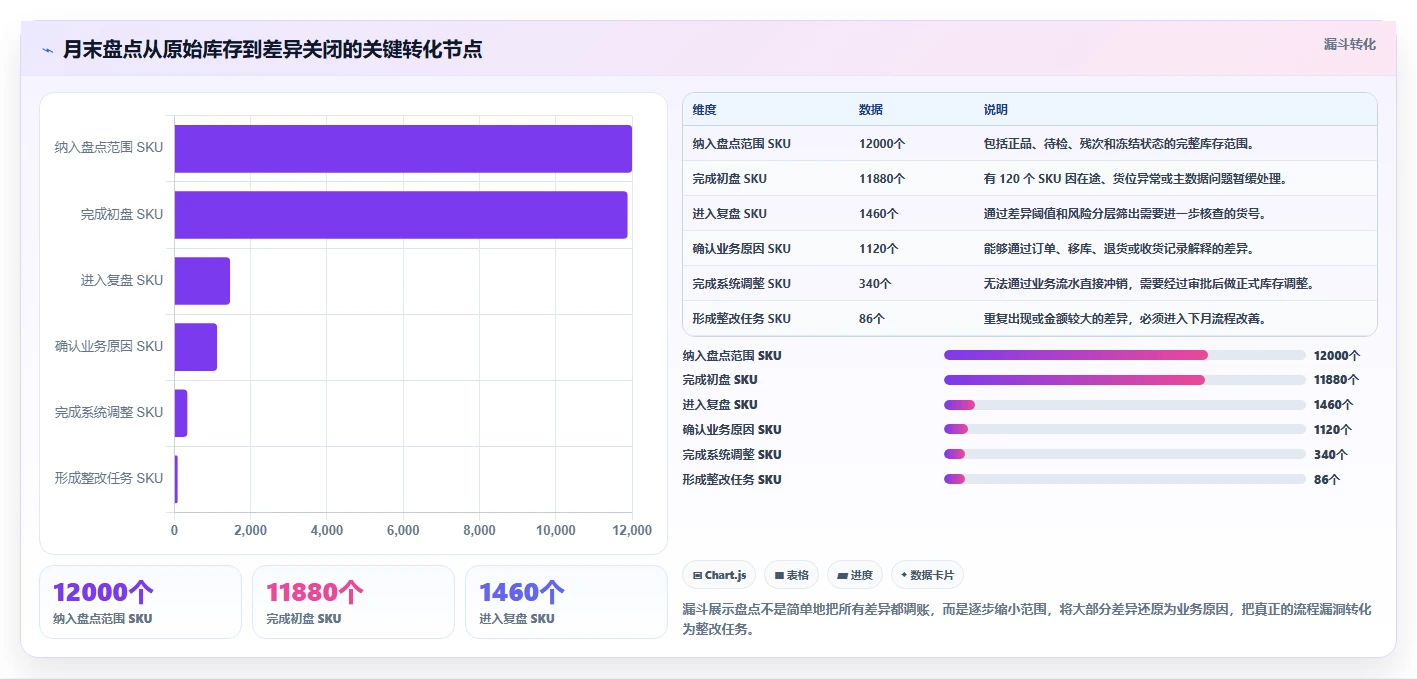Click description starting 重复出现或金额较大
This screenshot has height=679, width=1417.
(1125, 319)
